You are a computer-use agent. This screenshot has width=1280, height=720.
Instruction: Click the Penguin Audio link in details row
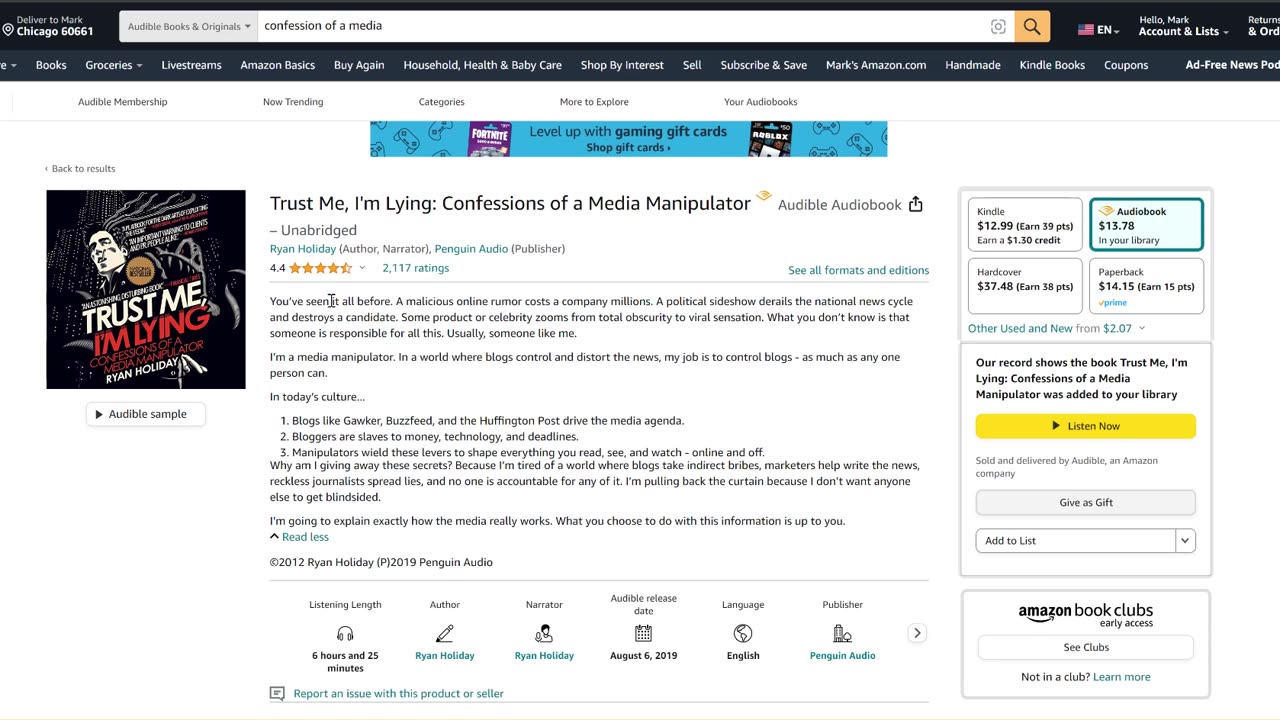pos(842,656)
